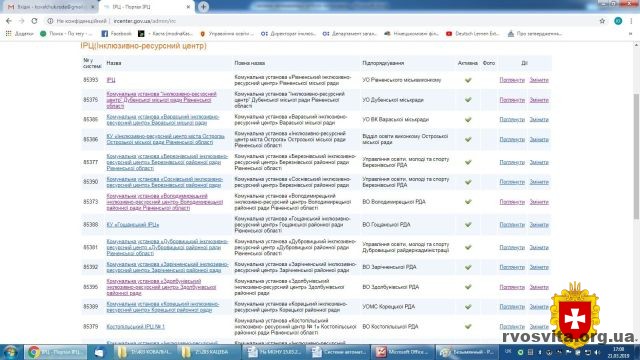Toggle active checkmark for Гощанський ІРЦ row

pyautogui.click(x=468, y=225)
